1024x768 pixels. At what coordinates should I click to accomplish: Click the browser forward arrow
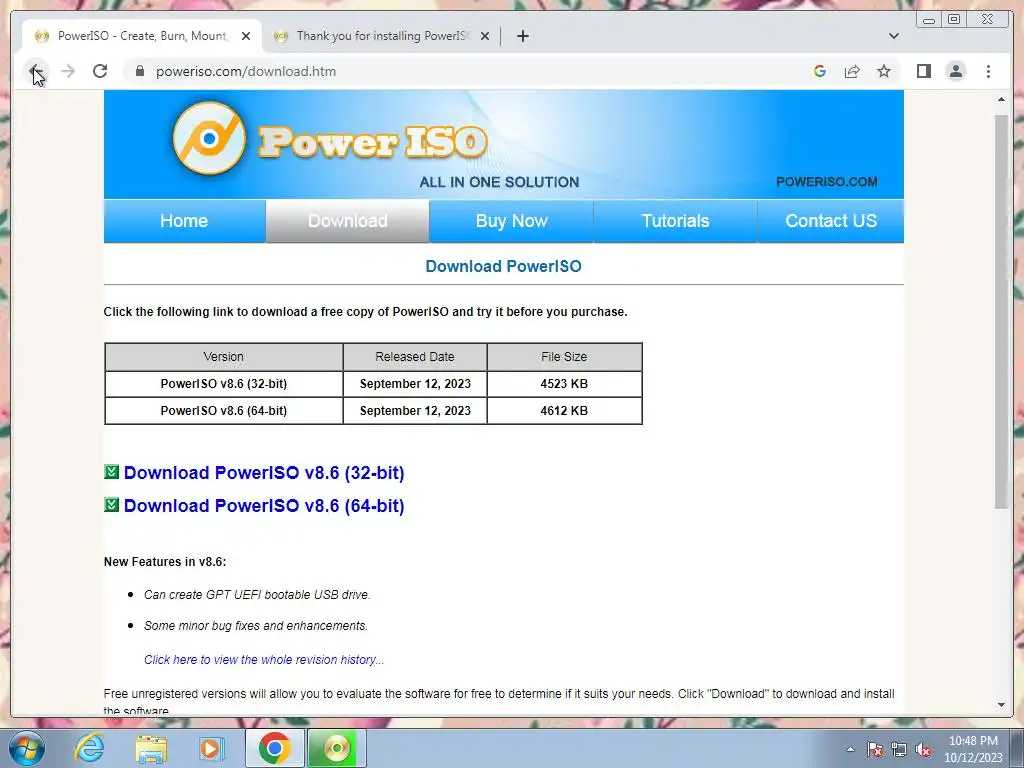coord(68,71)
